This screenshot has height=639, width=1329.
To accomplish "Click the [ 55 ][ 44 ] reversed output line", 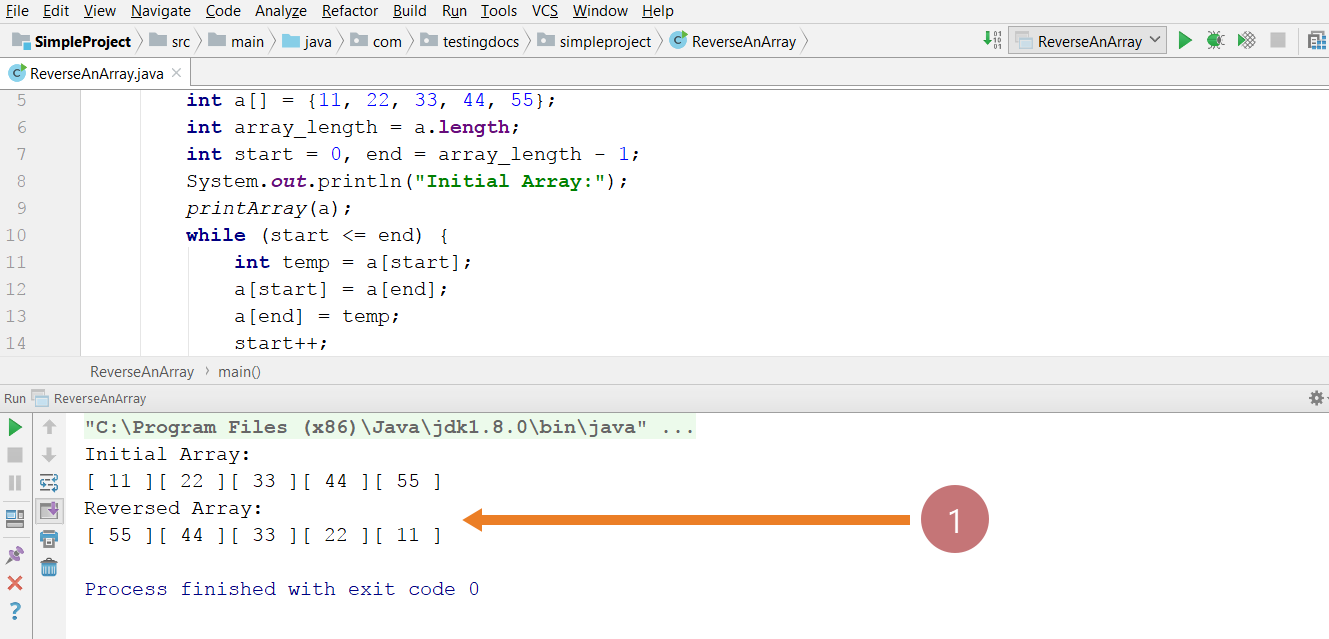I will tap(264, 535).
